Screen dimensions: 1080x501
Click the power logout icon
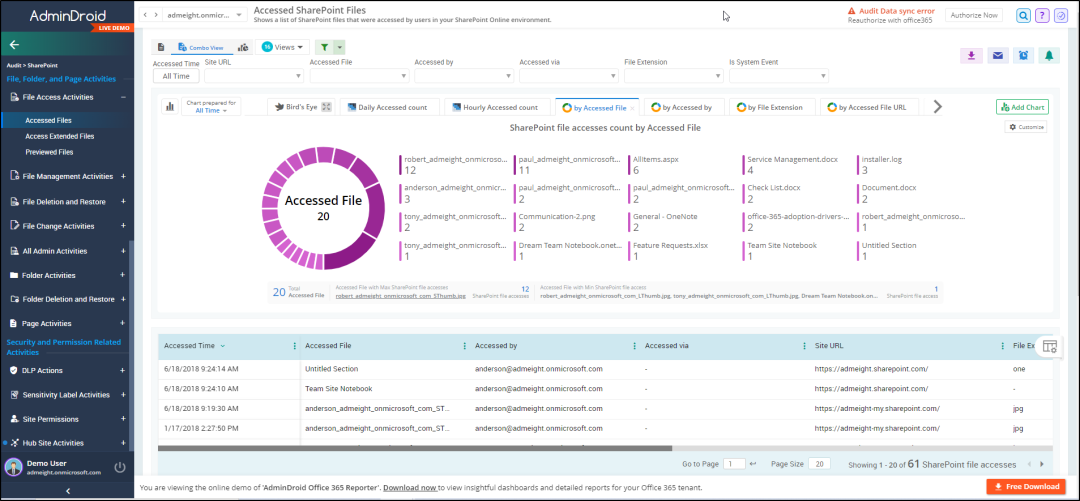pos(120,467)
